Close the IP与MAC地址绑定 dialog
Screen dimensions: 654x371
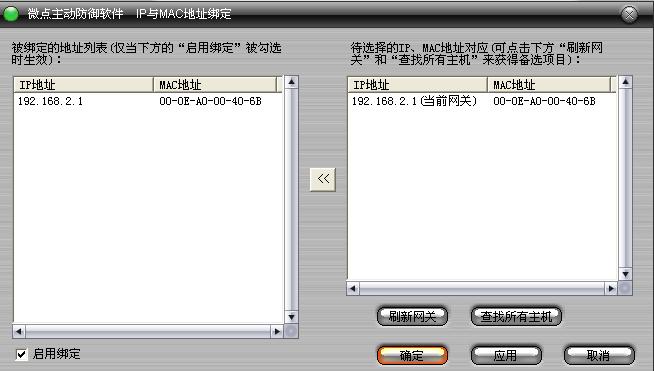(x=629, y=14)
